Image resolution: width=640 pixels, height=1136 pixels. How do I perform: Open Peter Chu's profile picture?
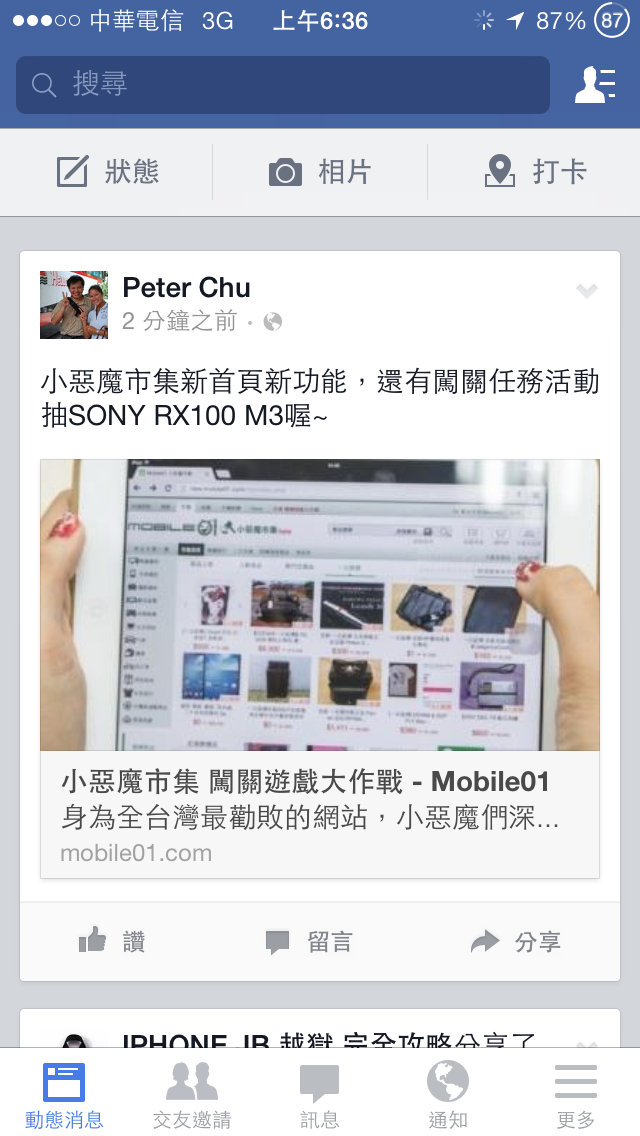(74, 305)
